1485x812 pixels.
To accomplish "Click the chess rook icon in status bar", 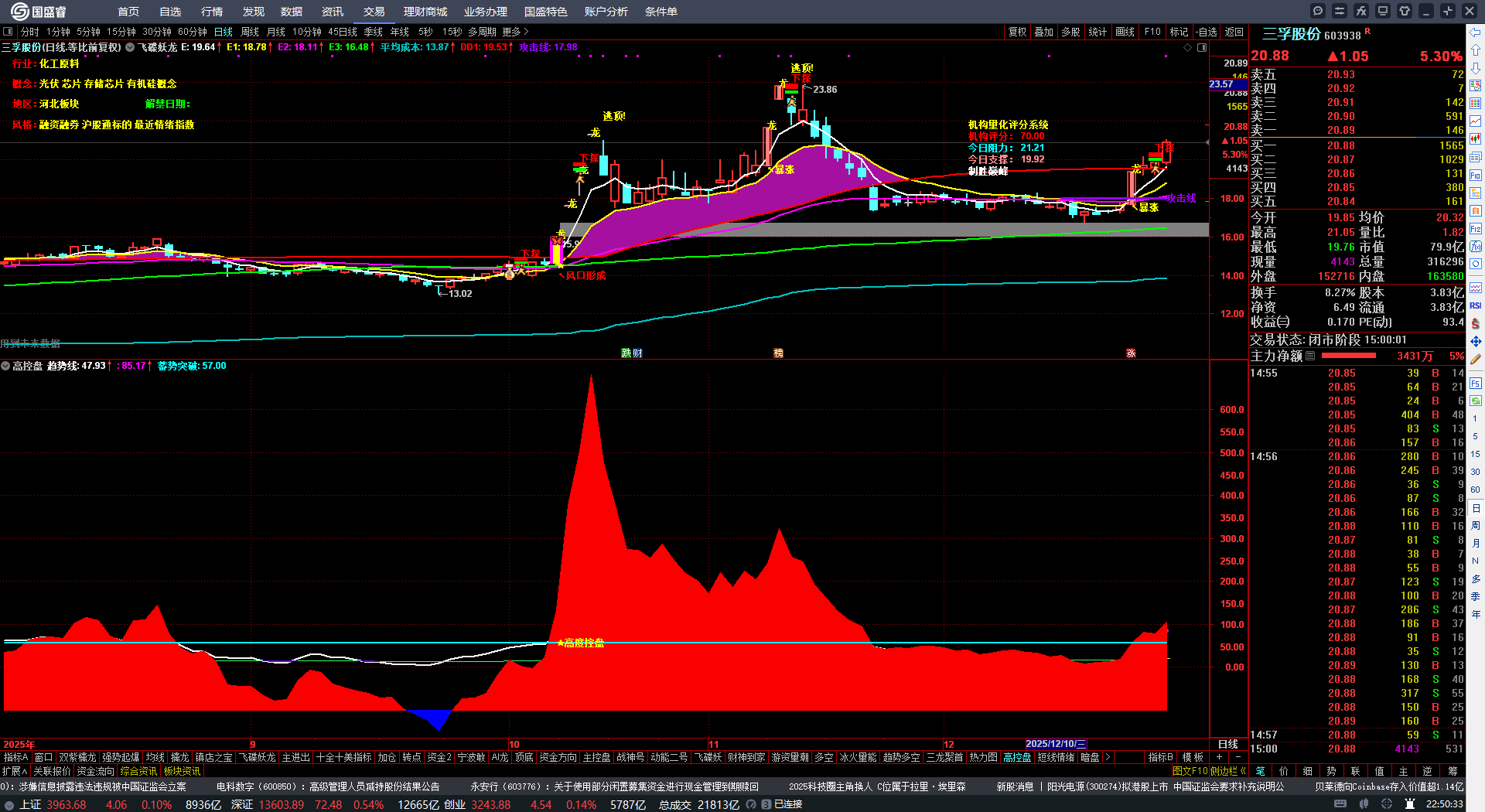I will click(1409, 804).
